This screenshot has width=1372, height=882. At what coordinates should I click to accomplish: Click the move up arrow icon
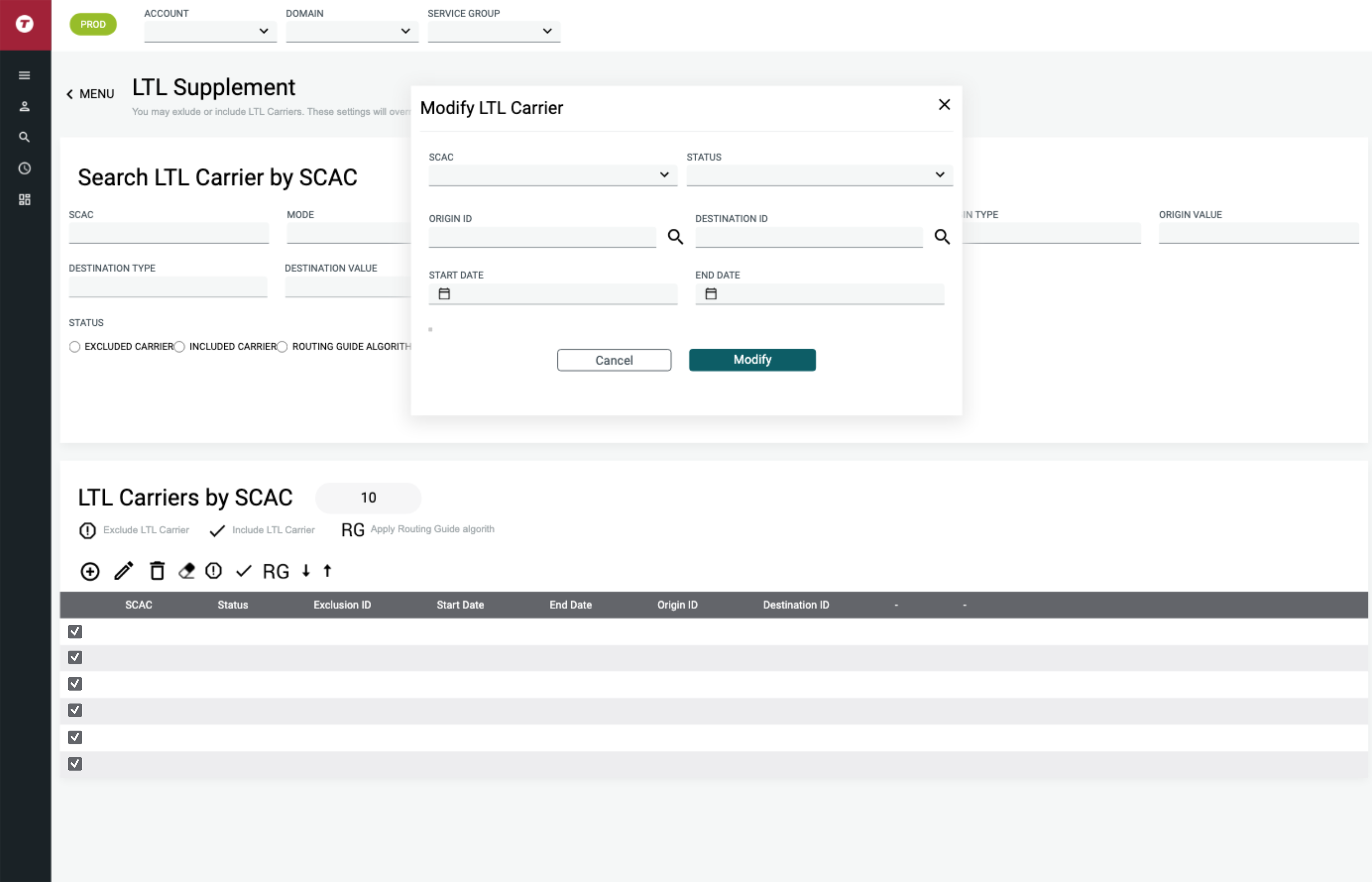[327, 570]
